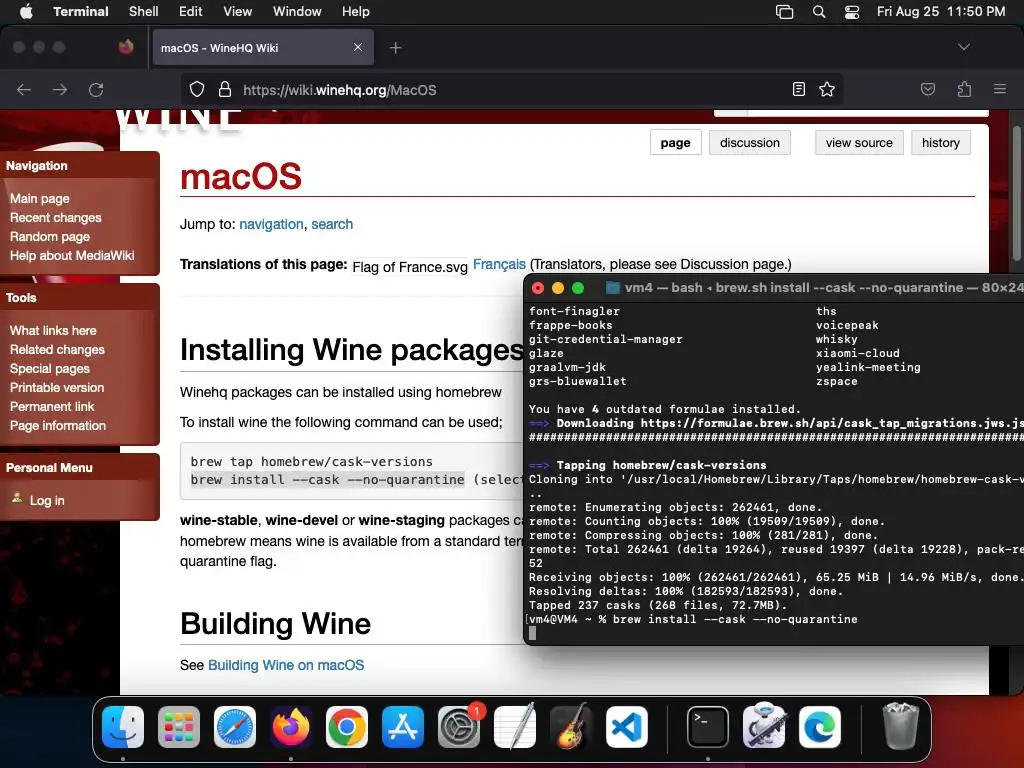Click the Terminal window title folder icon
The width and height of the screenshot is (1024, 768).
[613, 288]
